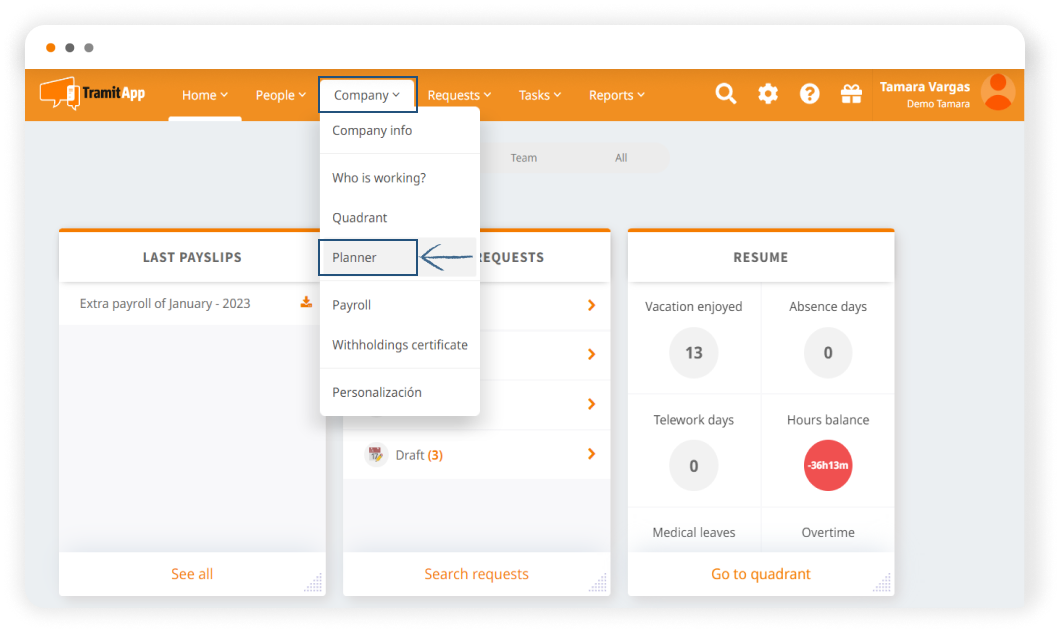Select Planner from Company menu

(355, 257)
